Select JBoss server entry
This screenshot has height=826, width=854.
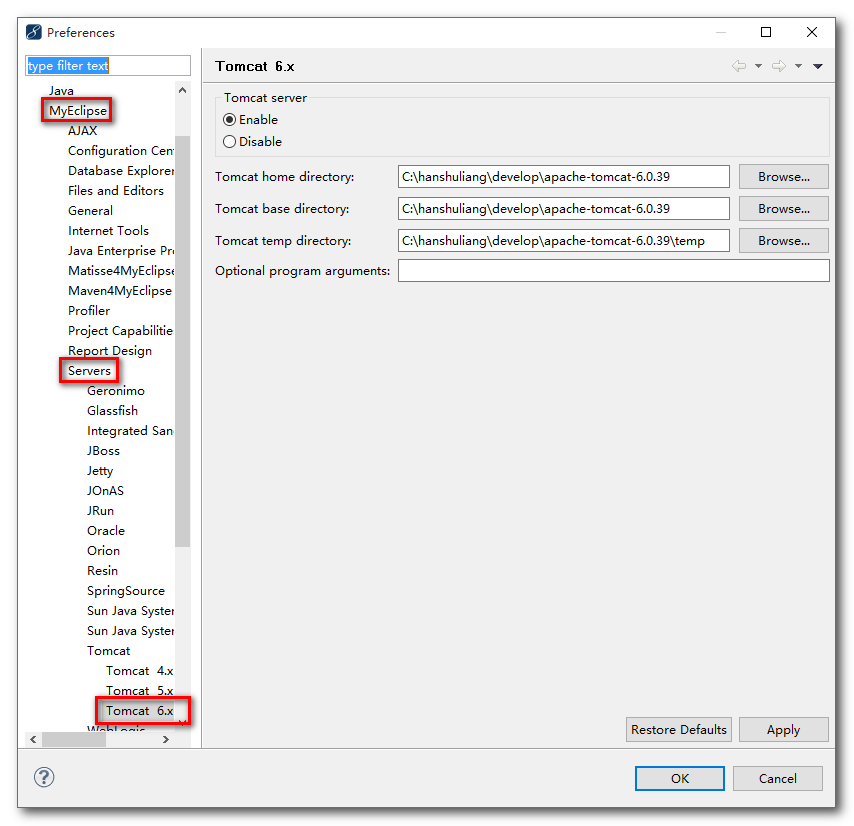[103, 451]
